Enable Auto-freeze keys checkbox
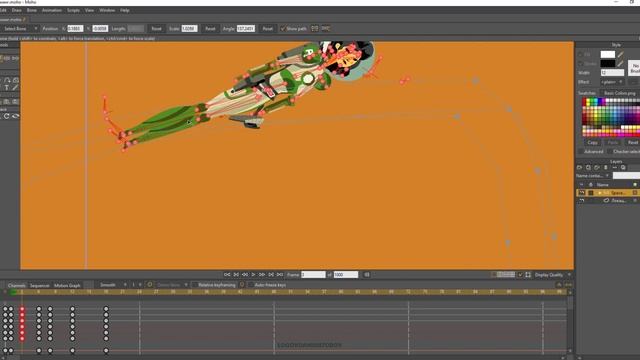The image size is (640, 360). click(251, 285)
